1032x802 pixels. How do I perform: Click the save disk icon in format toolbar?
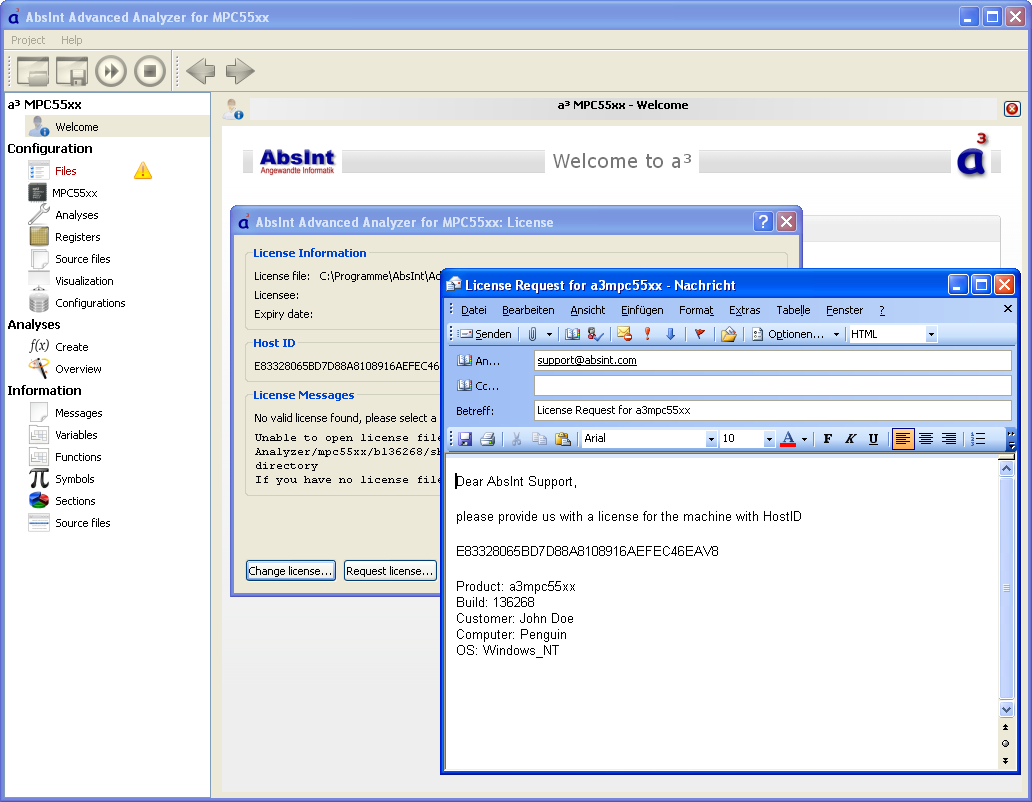(465, 439)
